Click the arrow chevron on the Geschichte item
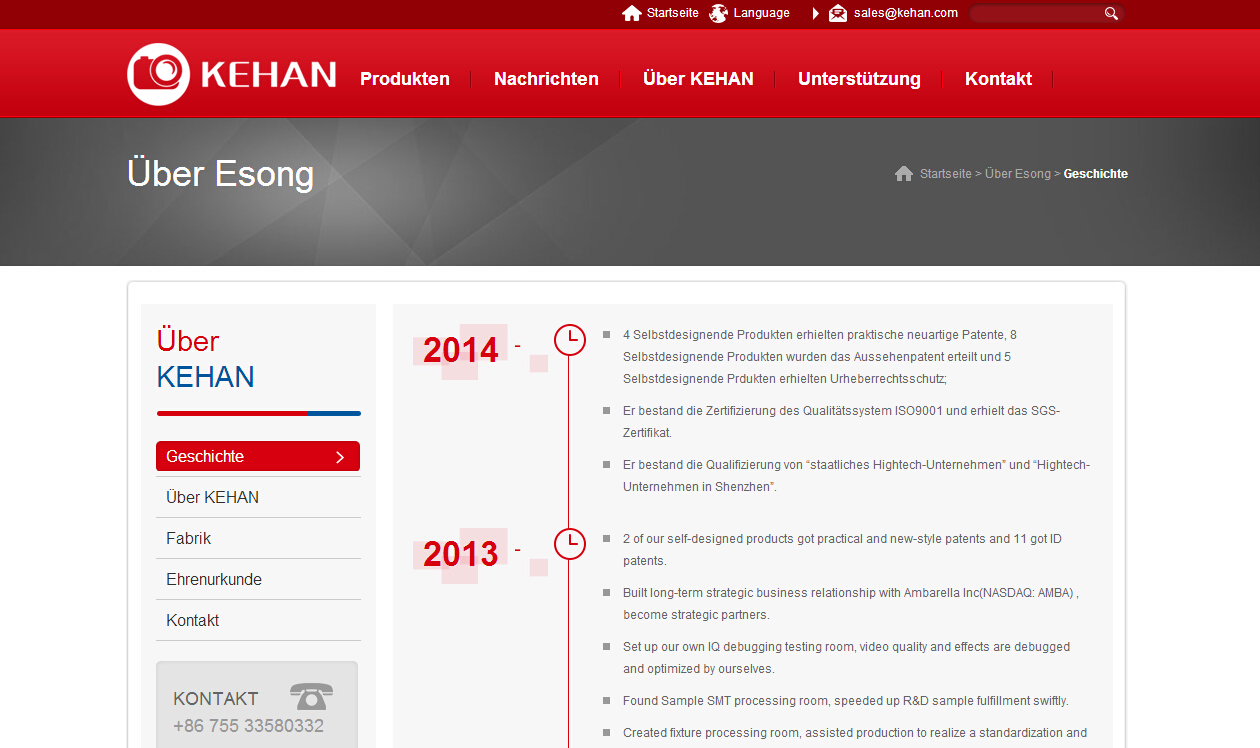Screen dimensions: 1260x748 pos(340,457)
